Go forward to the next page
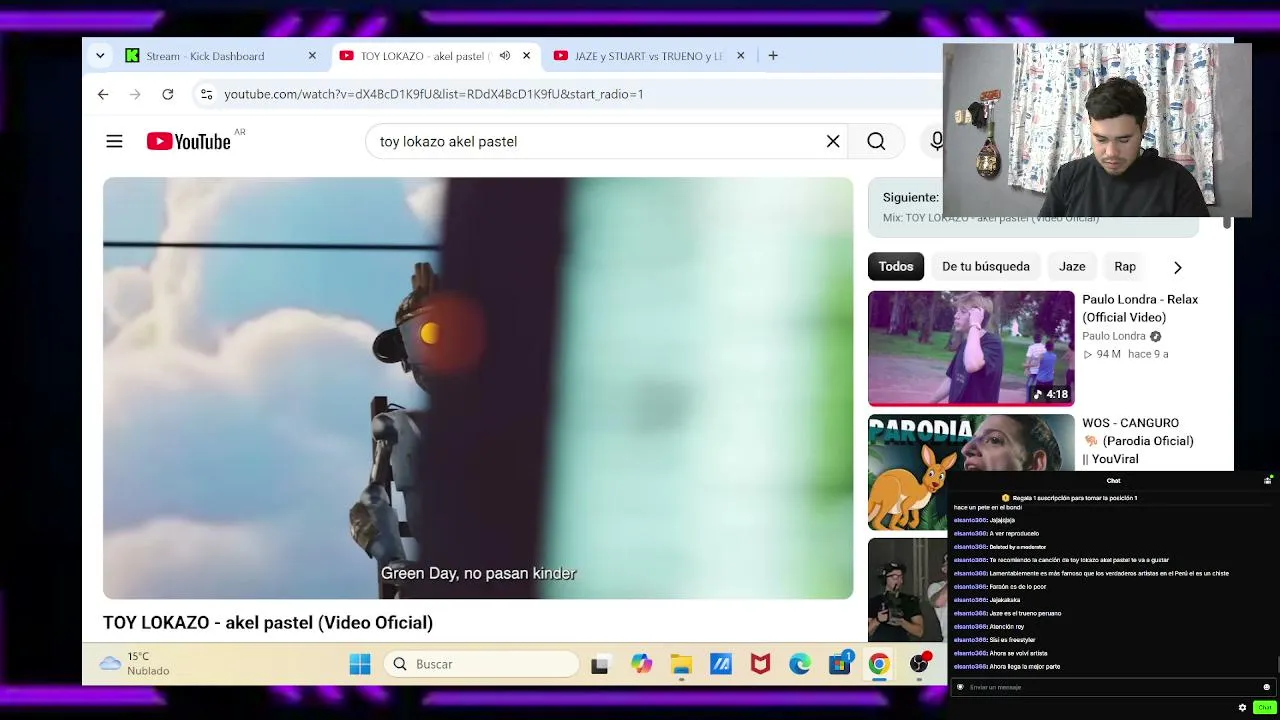 pyautogui.click(x=135, y=94)
